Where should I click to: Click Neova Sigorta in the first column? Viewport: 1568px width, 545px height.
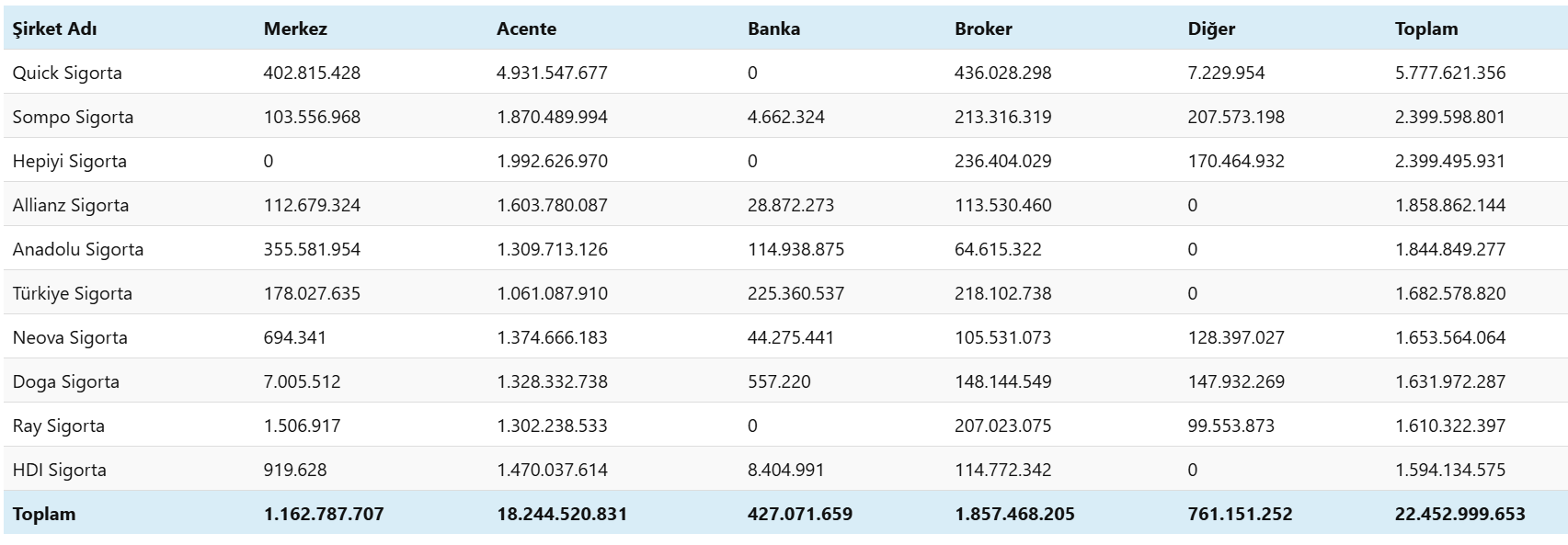[70, 337]
